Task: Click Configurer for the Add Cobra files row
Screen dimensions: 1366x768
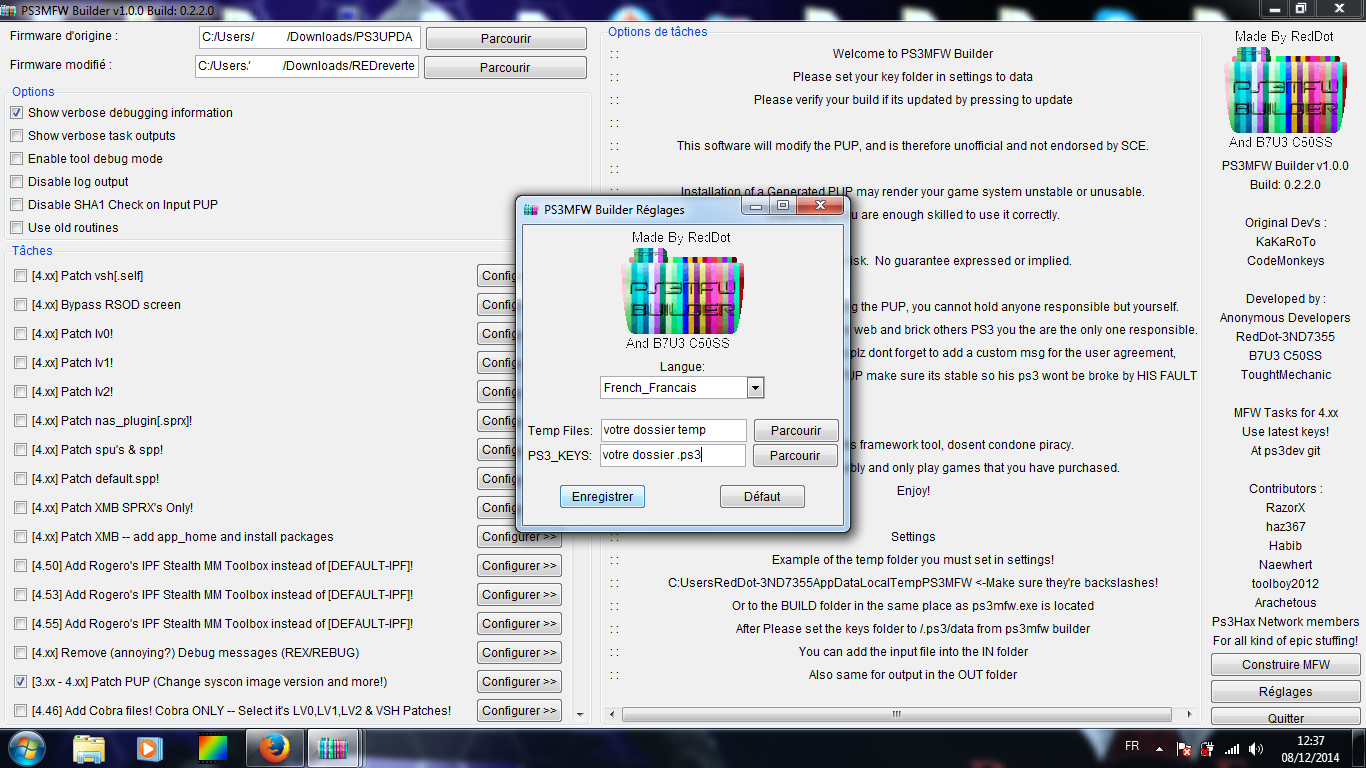Action: [x=519, y=711]
